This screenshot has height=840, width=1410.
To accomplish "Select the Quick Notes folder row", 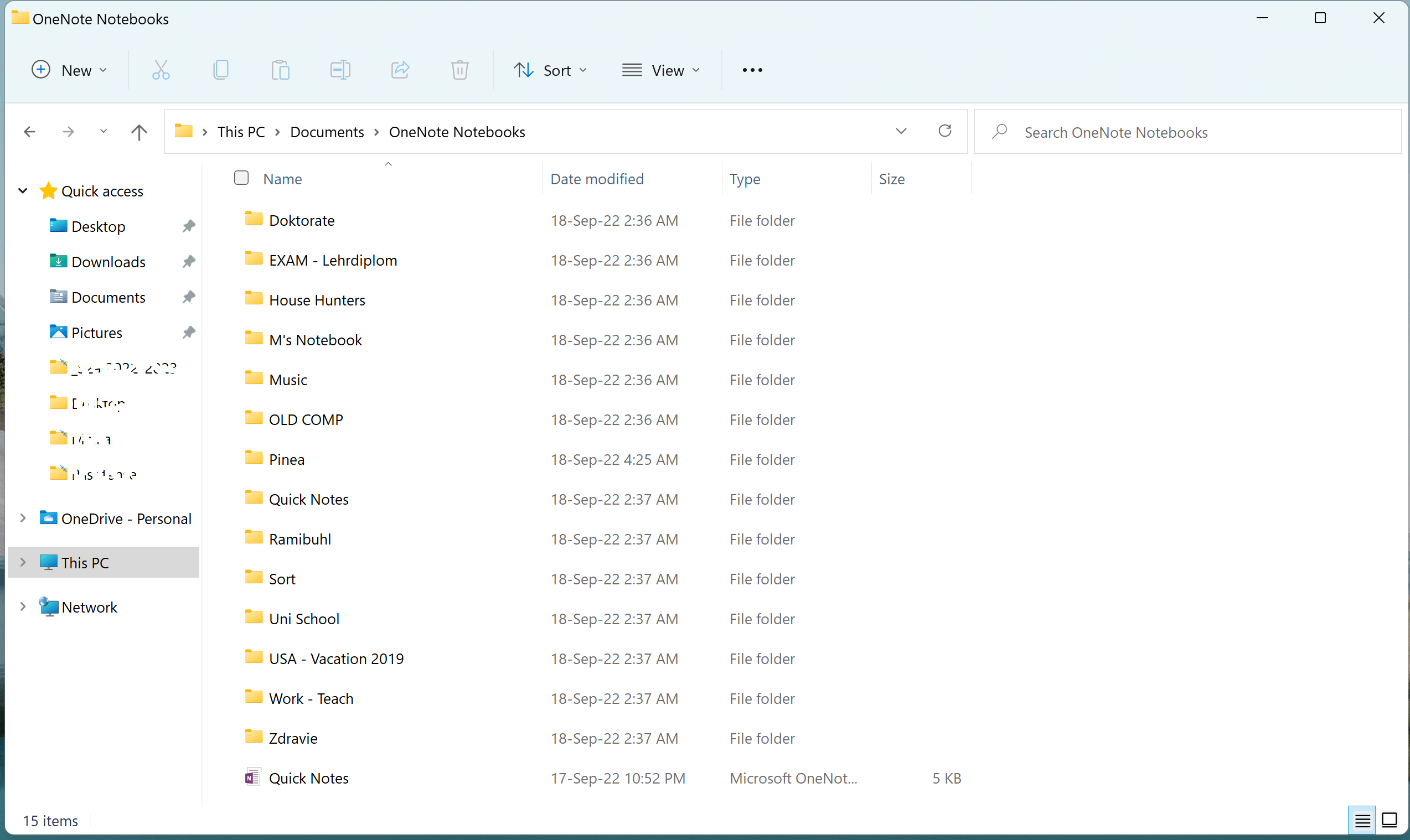I will (308, 499).
